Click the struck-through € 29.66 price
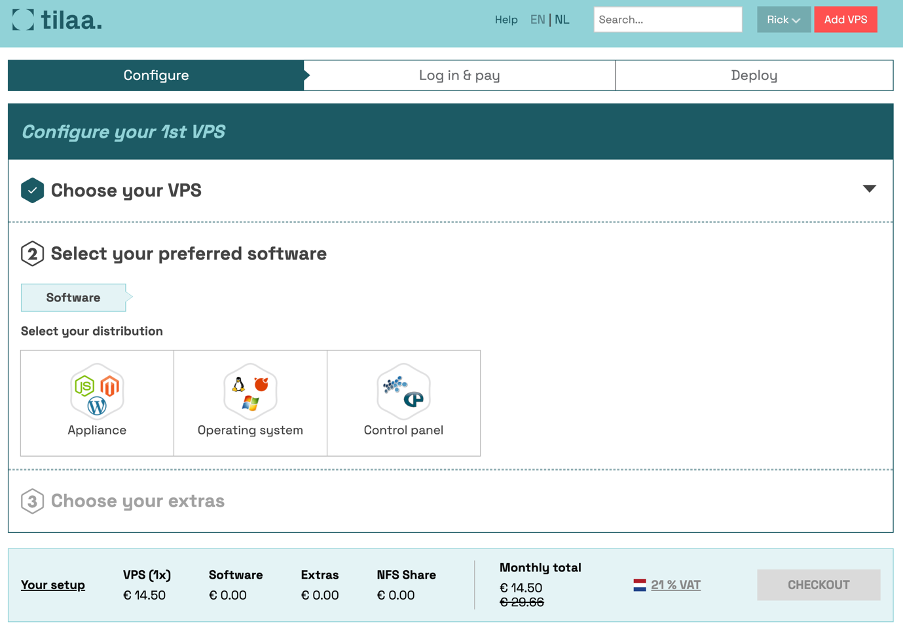 521,602
